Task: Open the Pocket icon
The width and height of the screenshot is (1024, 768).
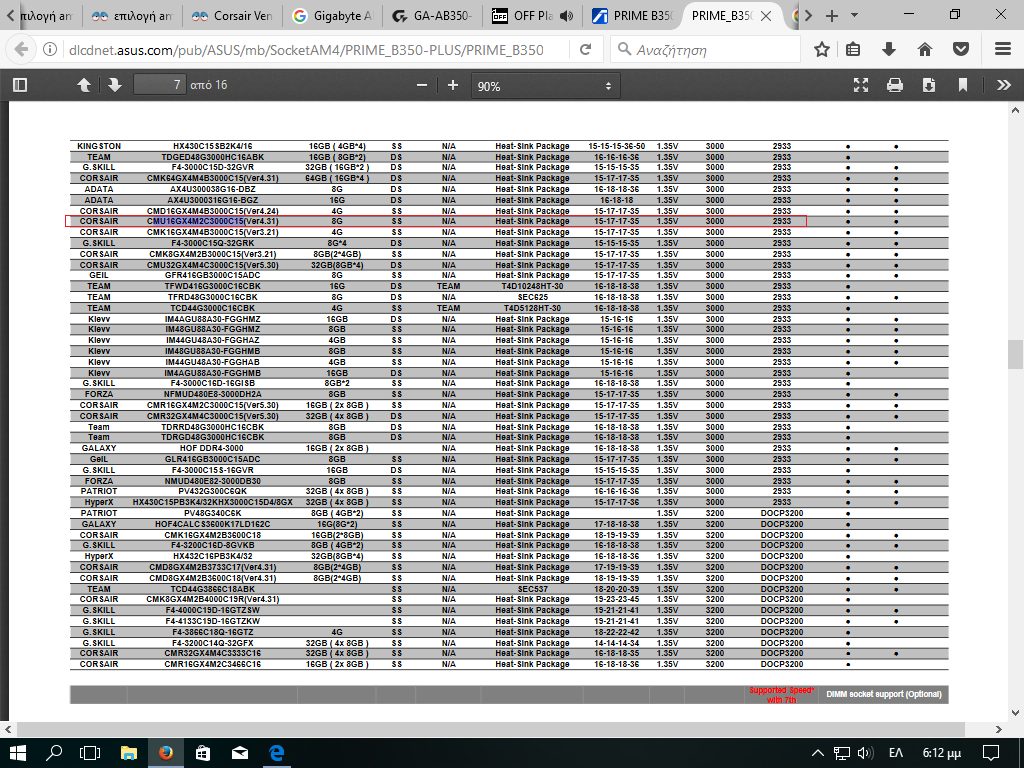Action: point(961,50)
